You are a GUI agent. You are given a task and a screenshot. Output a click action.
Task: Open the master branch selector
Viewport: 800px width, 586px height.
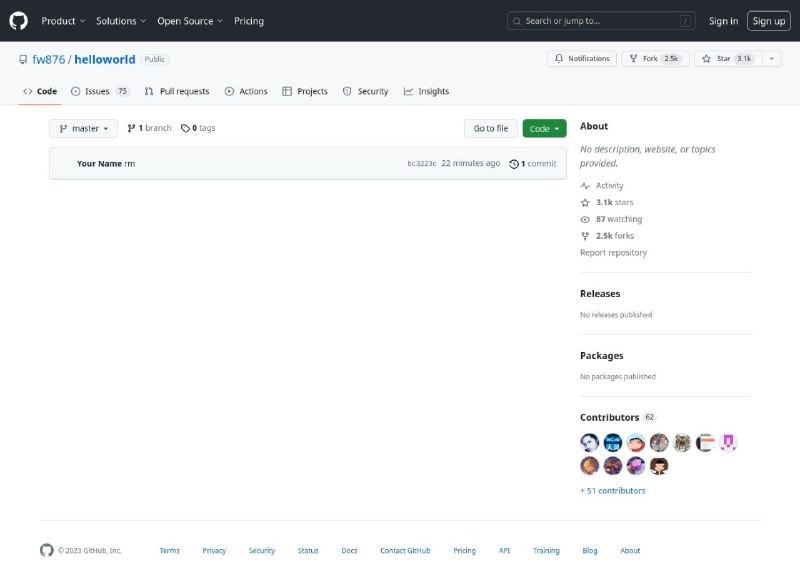click(x=83, y=129)
